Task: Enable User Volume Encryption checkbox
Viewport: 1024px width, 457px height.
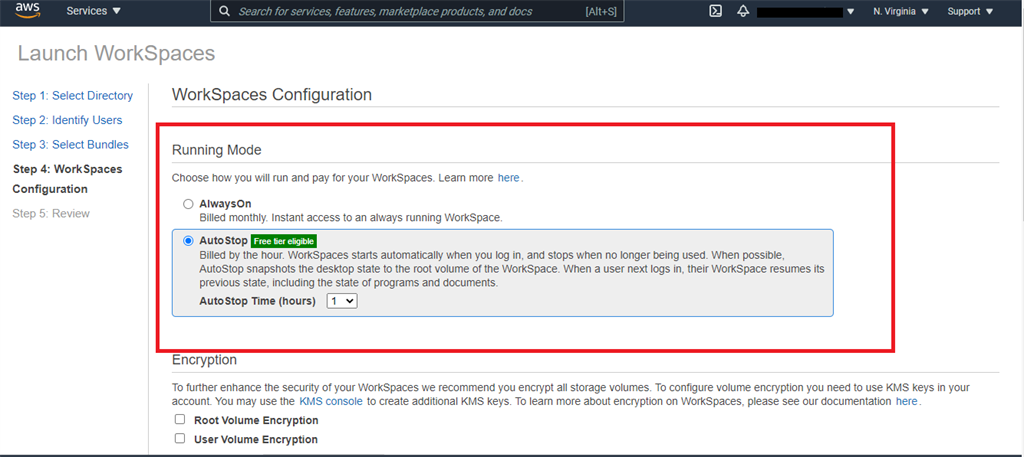Action: pos(180,439)
